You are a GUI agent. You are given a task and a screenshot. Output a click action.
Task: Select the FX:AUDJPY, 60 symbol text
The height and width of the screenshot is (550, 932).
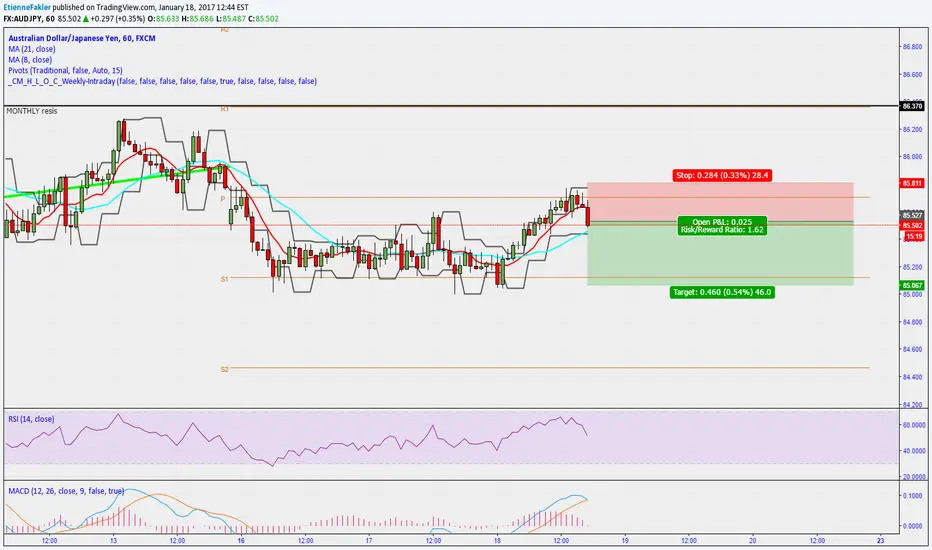(x=29, y=18)
